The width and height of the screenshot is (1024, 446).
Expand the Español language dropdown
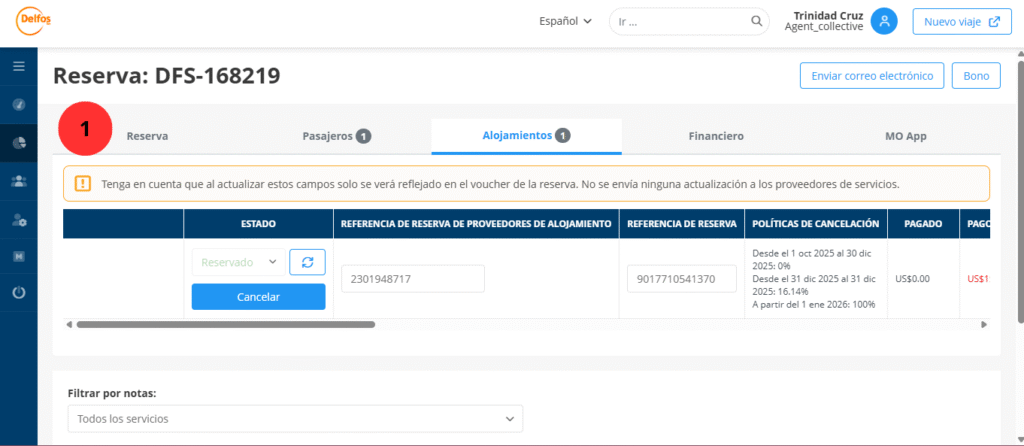[565, 21]
